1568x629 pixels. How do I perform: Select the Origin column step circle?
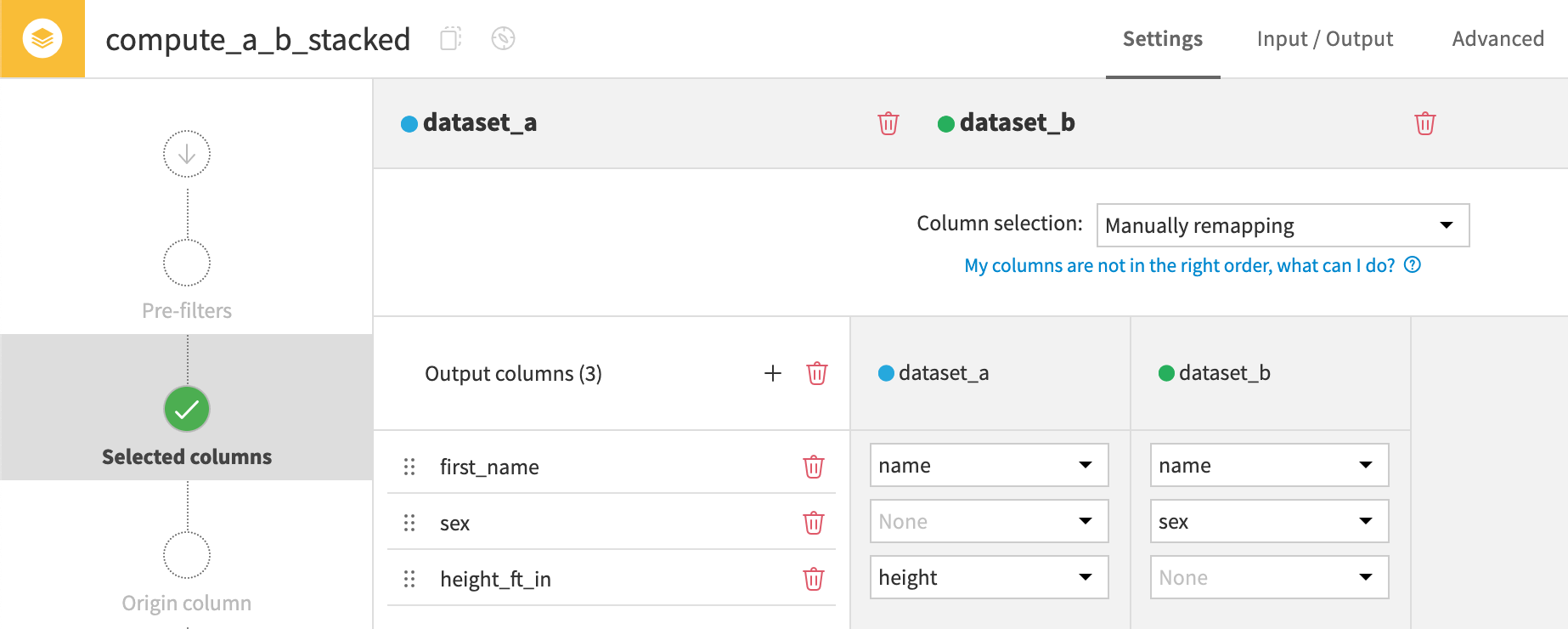click(x=187, y=555)
